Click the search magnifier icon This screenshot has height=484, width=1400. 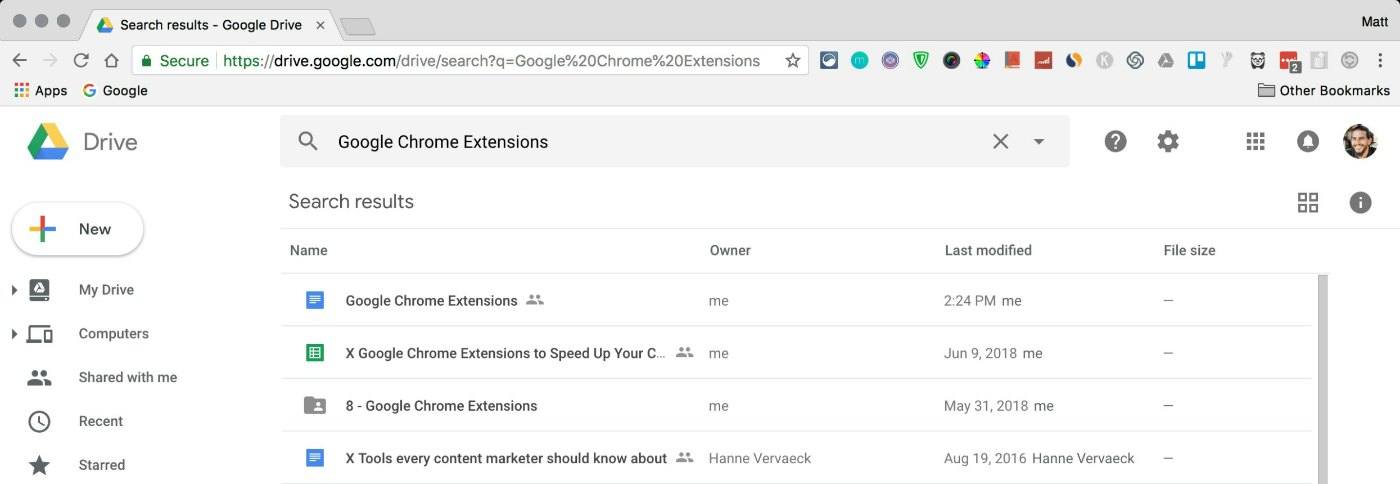308,141
